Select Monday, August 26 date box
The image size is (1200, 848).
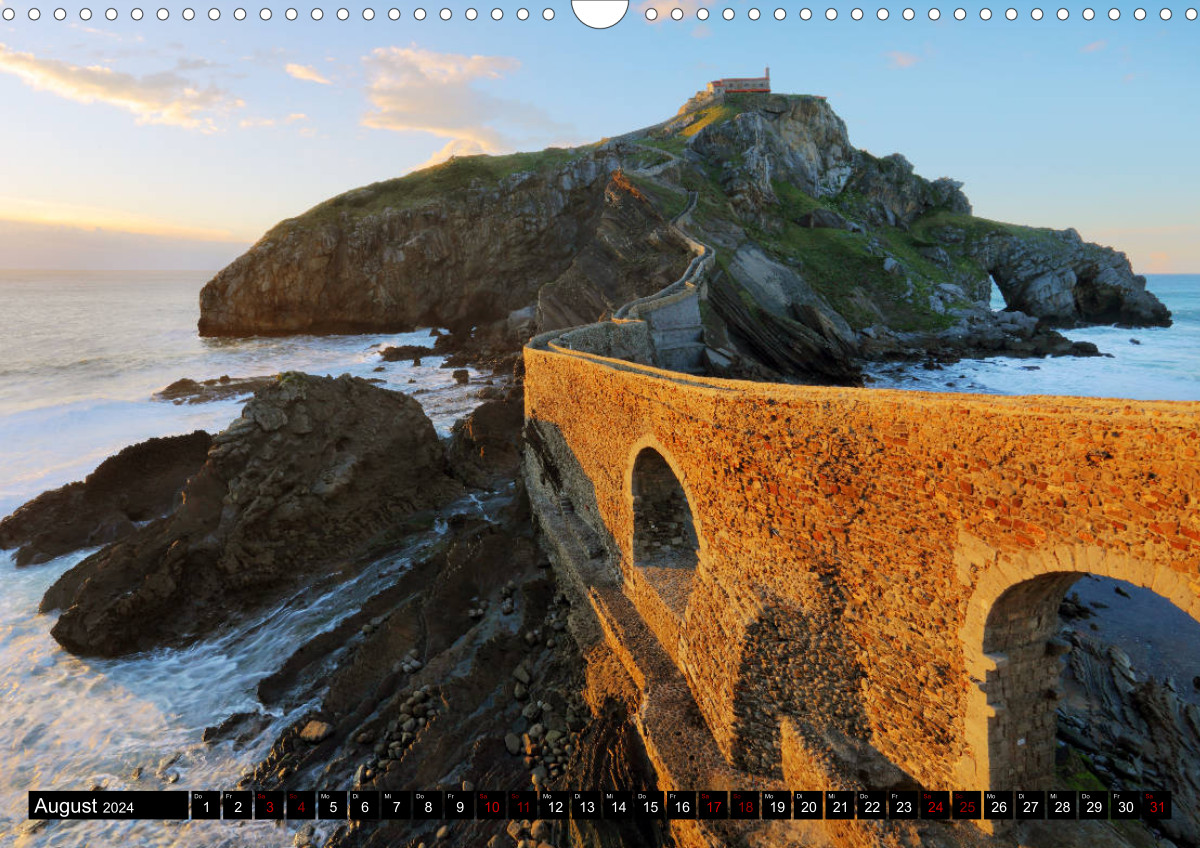[998, 806]
